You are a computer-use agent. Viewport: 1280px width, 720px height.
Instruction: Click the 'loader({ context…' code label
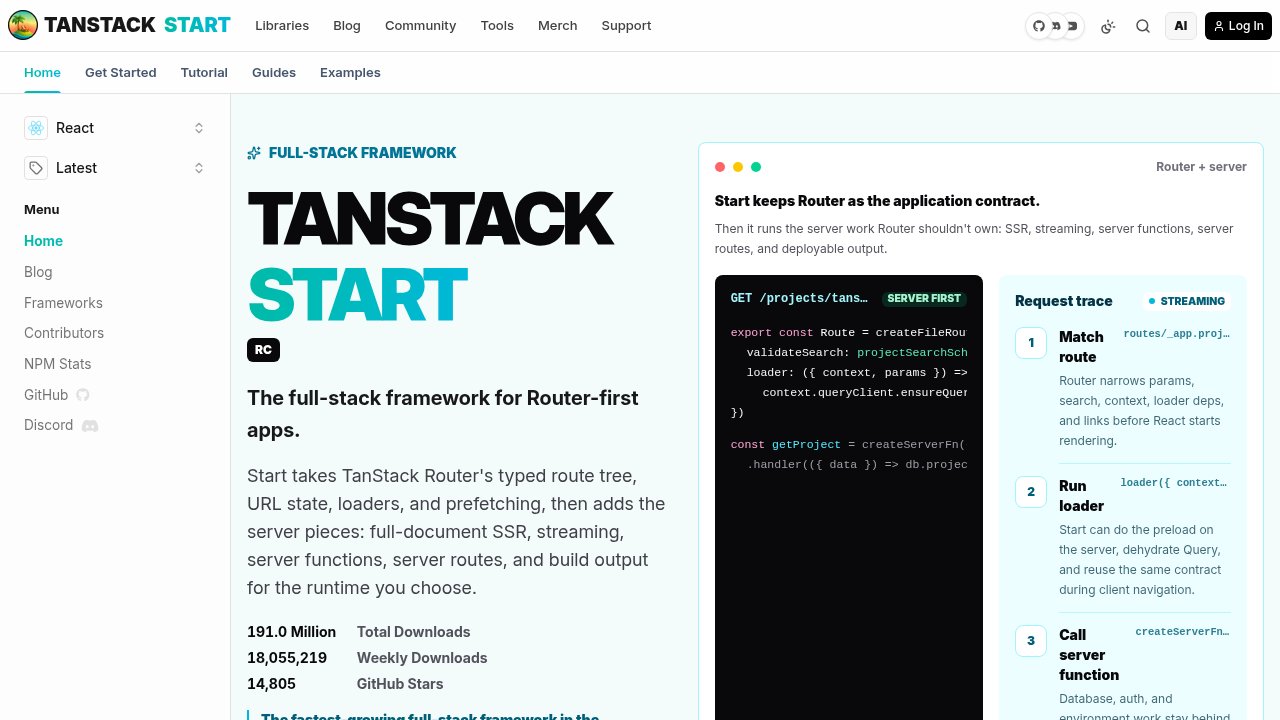click(x=1173, y=483)
